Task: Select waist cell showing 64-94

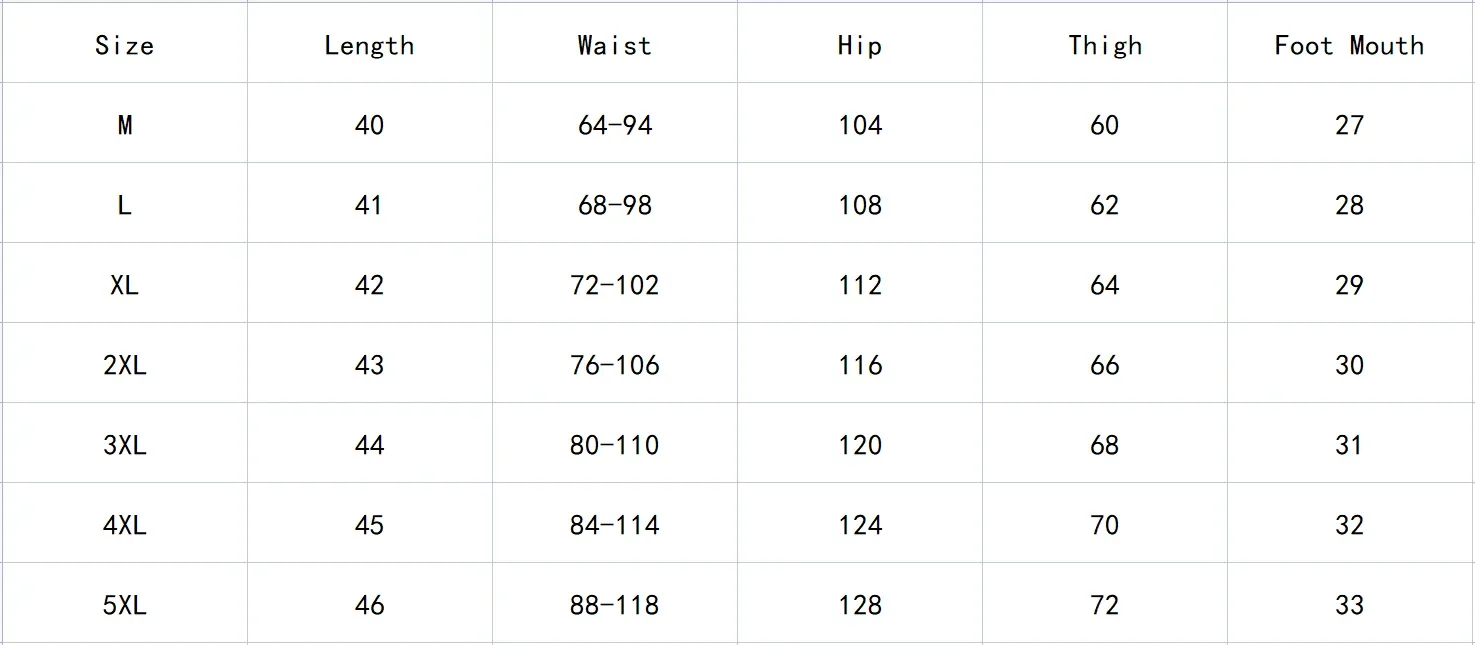Action: 614,125
